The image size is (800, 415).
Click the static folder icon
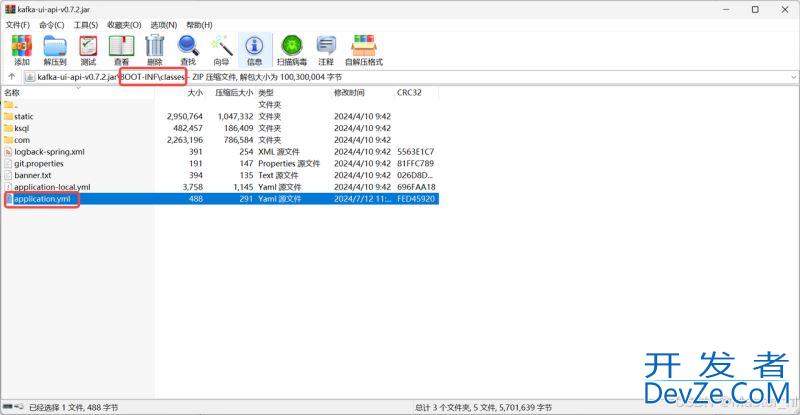coord(8,116)
